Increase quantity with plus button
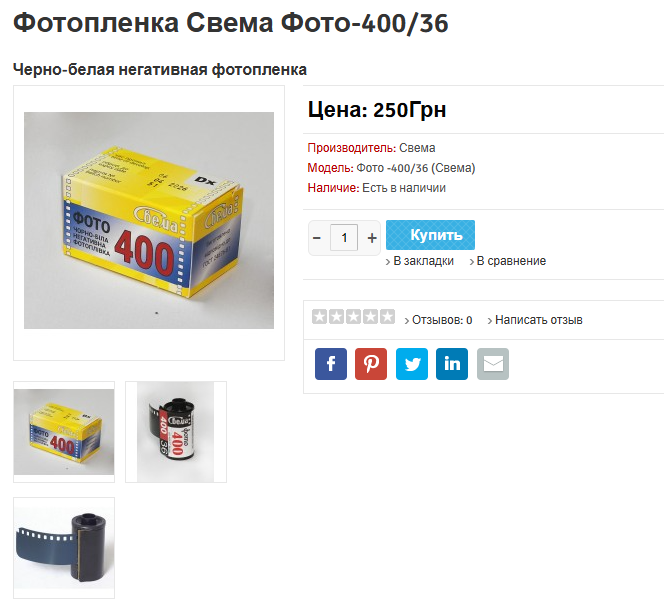 [372, 238]
